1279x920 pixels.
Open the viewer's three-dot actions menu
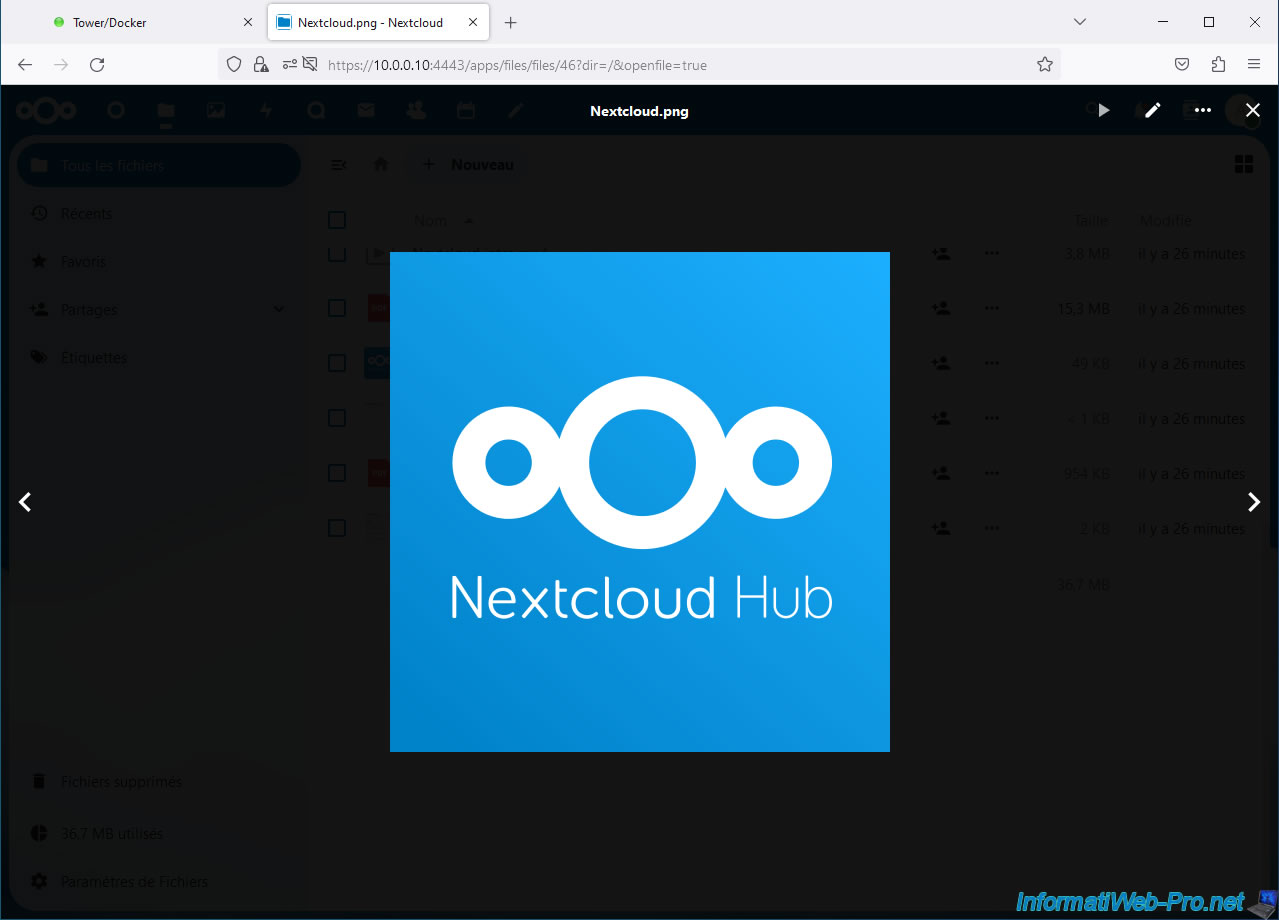pyautogui.click(x=1203, y=111)
